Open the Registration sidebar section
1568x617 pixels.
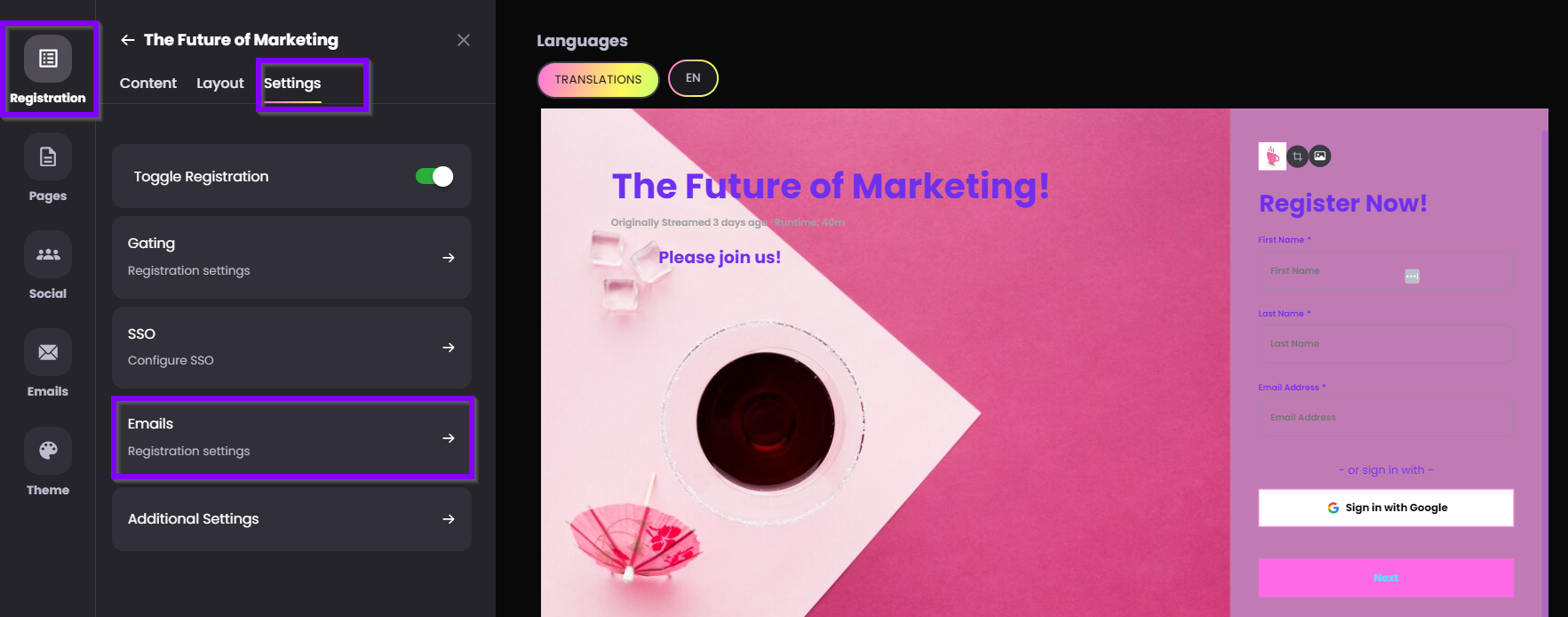click(x=48, y=71)
